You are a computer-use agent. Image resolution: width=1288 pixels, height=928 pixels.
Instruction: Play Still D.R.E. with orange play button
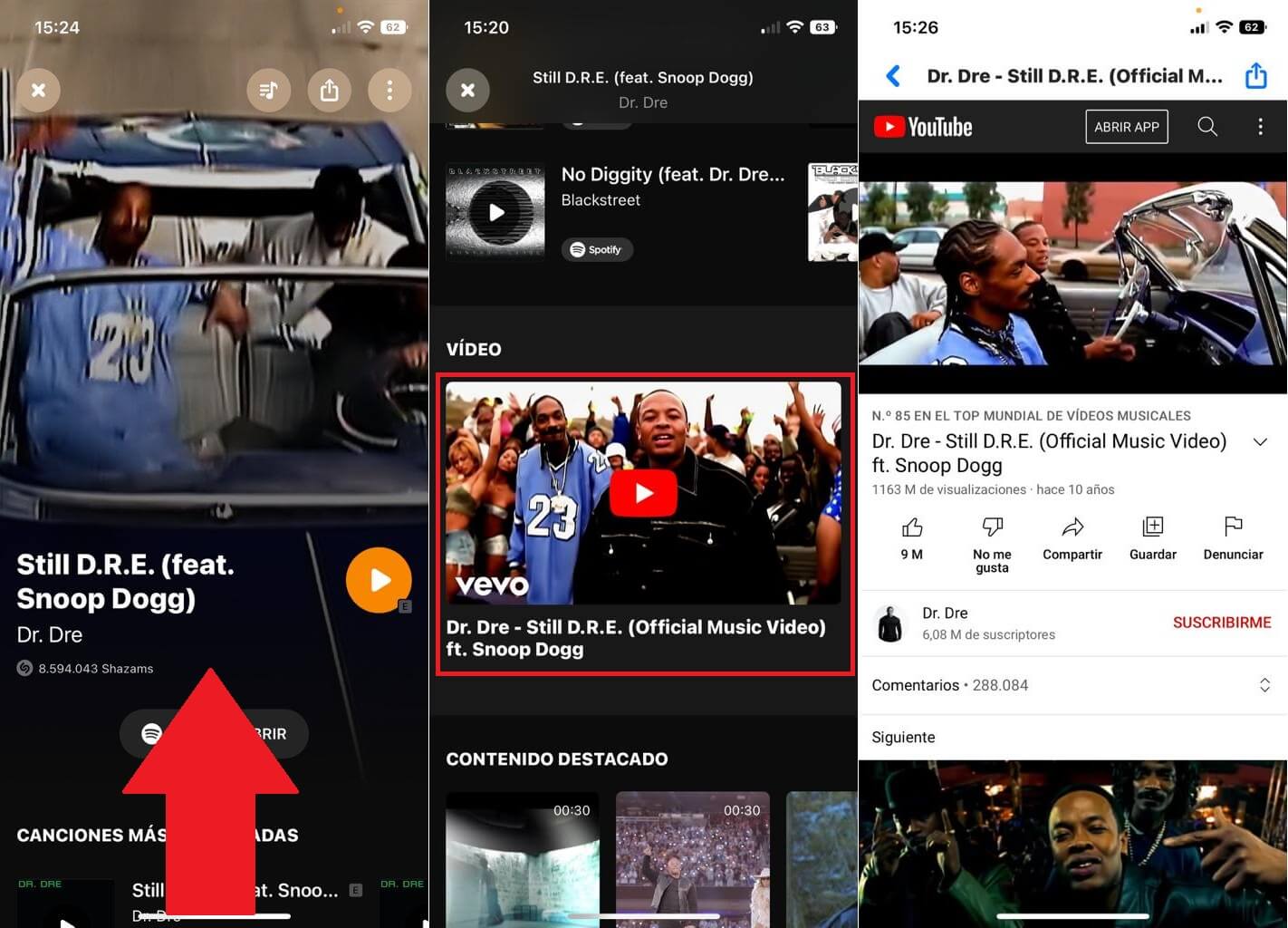tap(379, 580)
